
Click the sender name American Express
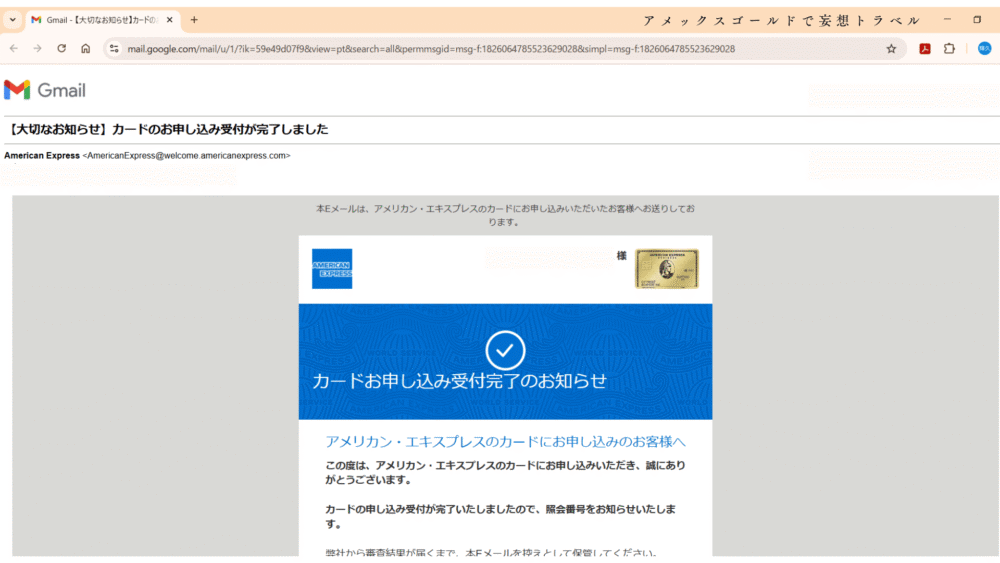[42, 156]
